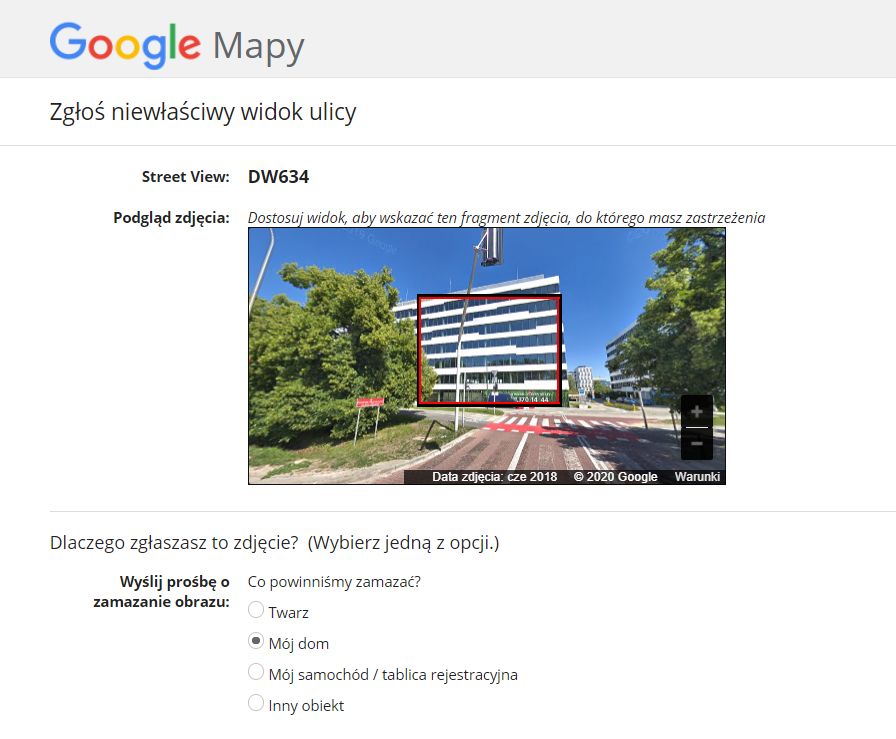This screenshot has height=739, width=896.
Task: Click the 'Podgląd zdjęcia:' label
Action: tap(171, 218)
